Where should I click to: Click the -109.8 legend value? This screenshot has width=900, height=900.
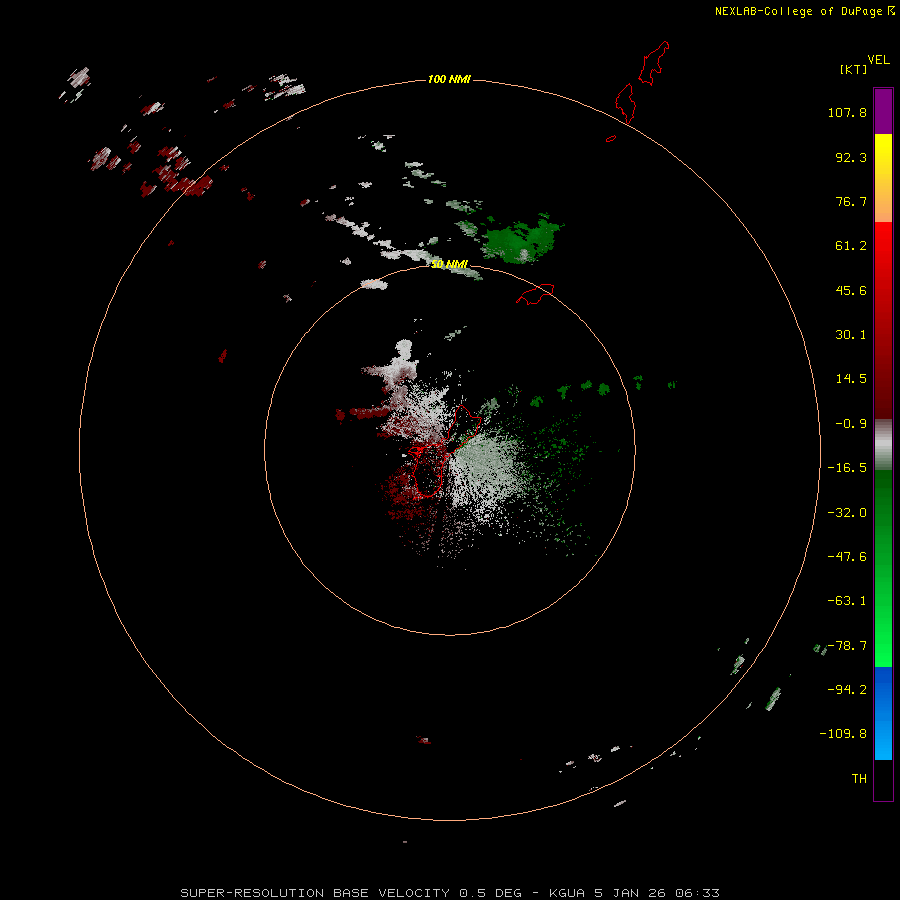pos(843,734)
